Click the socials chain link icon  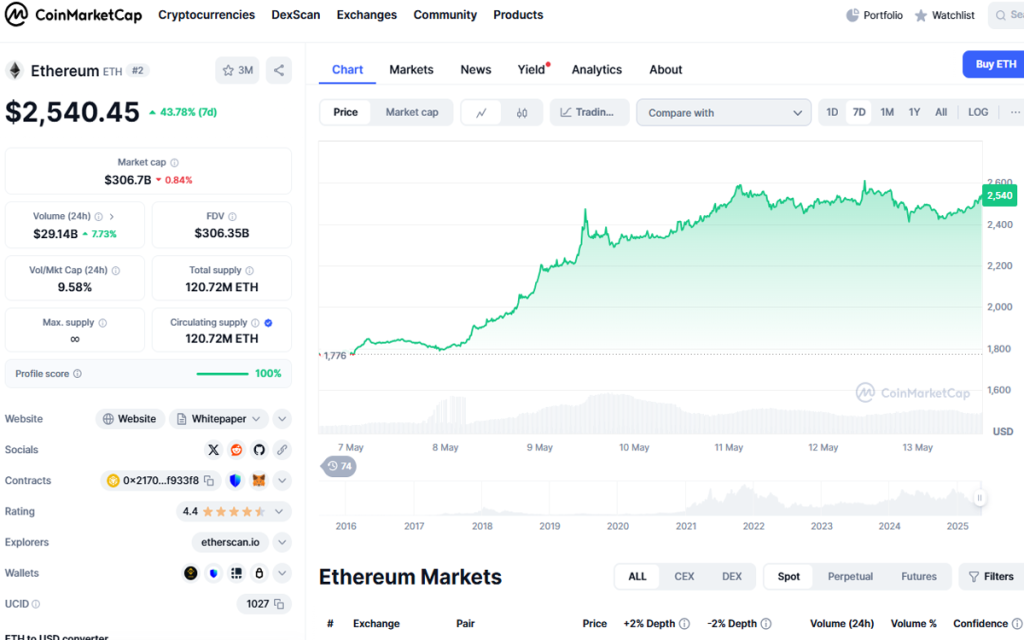(282, 449)
